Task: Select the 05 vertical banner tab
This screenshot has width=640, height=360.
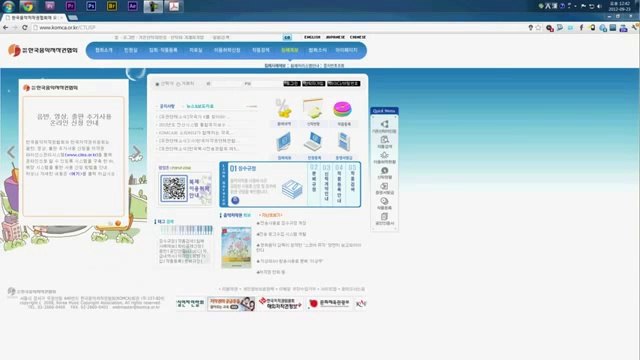Action: click(x=352, y=184)
